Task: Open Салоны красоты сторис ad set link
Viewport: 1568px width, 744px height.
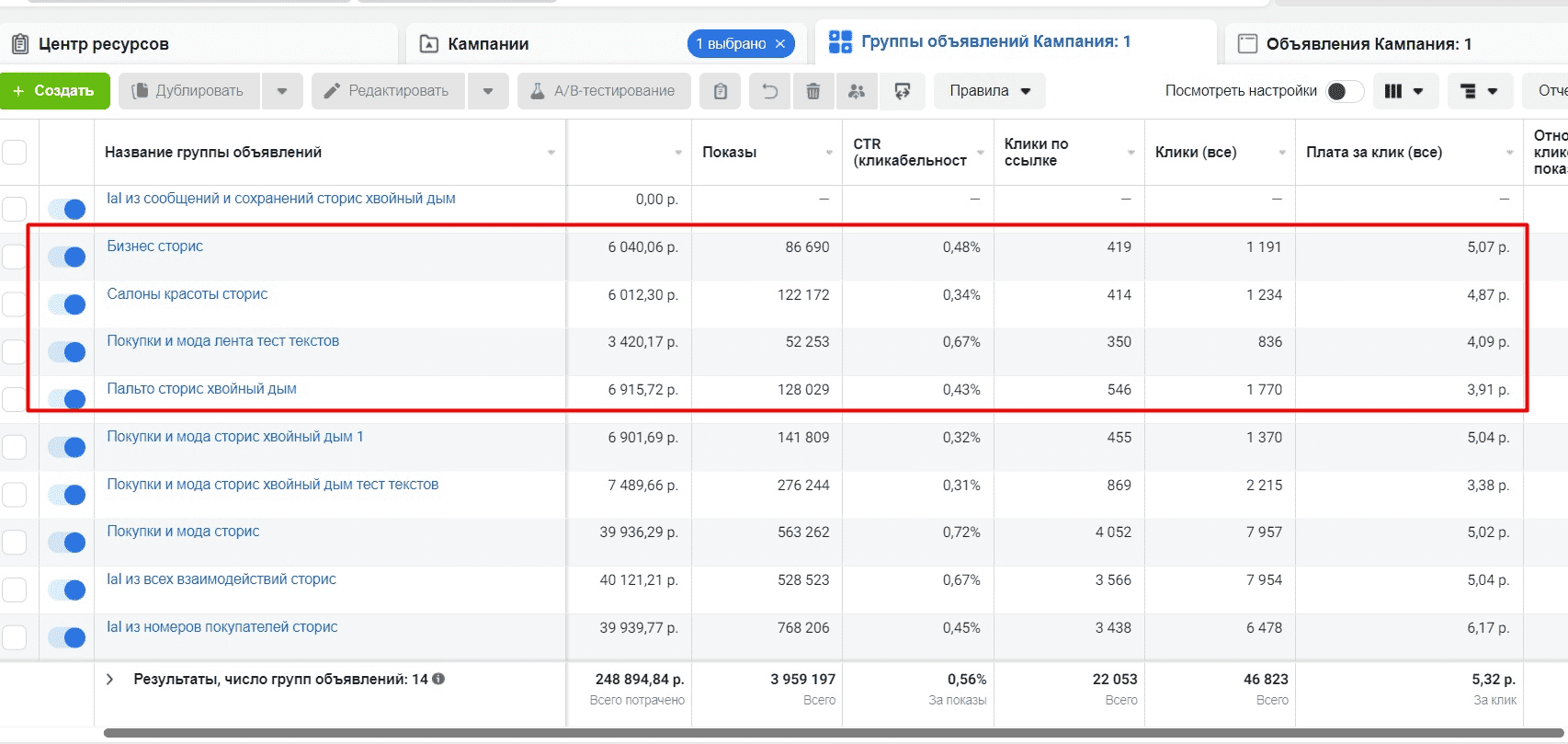Action: (x=187, y=294)
